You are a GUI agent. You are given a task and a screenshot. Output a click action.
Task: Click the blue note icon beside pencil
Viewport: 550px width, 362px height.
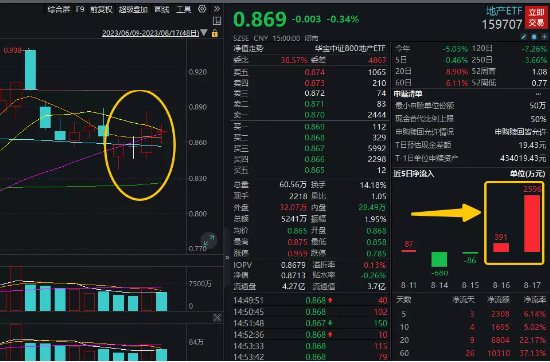pyautogui.click(x=534, y=36)
